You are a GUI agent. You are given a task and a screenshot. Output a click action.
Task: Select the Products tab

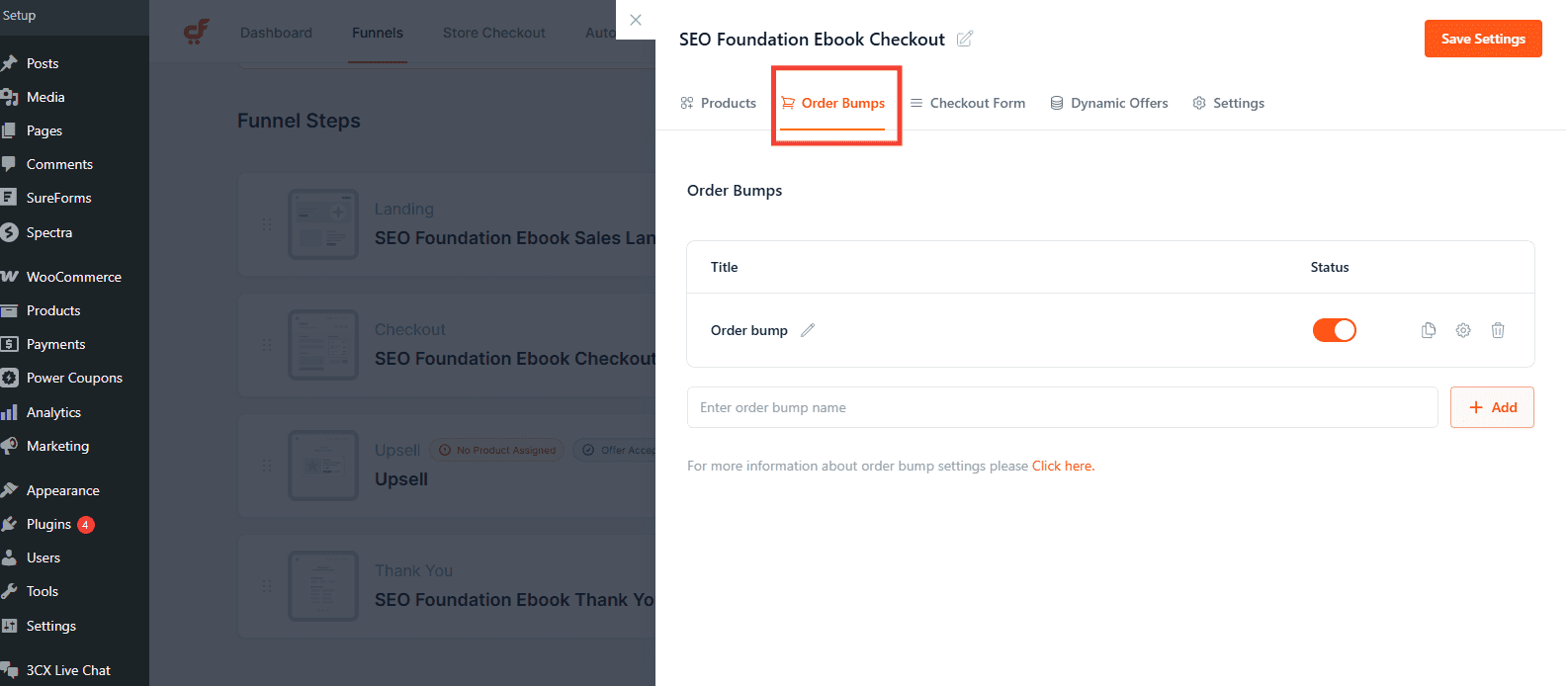pos(729,102)
